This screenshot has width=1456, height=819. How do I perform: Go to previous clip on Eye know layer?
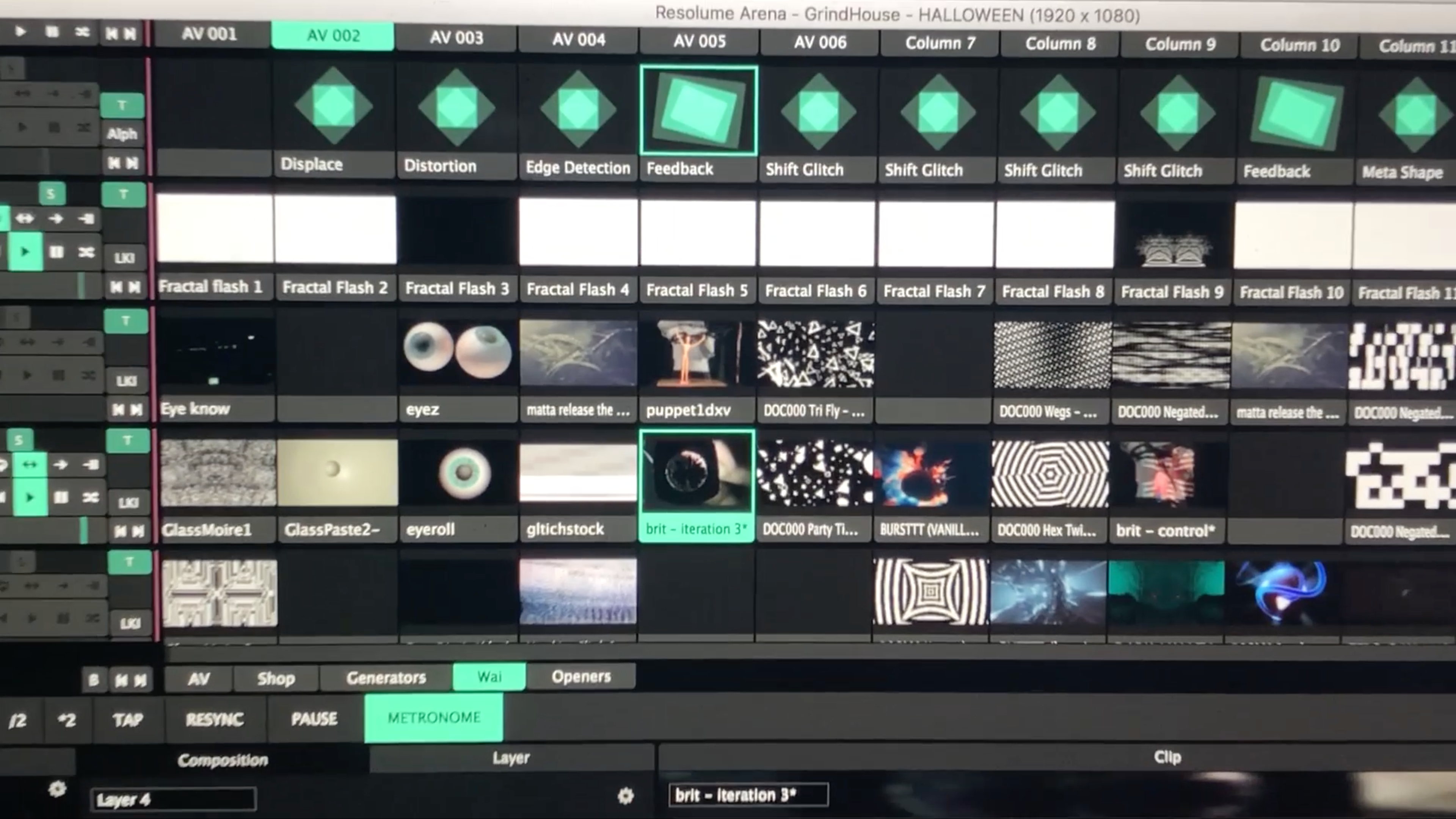118,409
